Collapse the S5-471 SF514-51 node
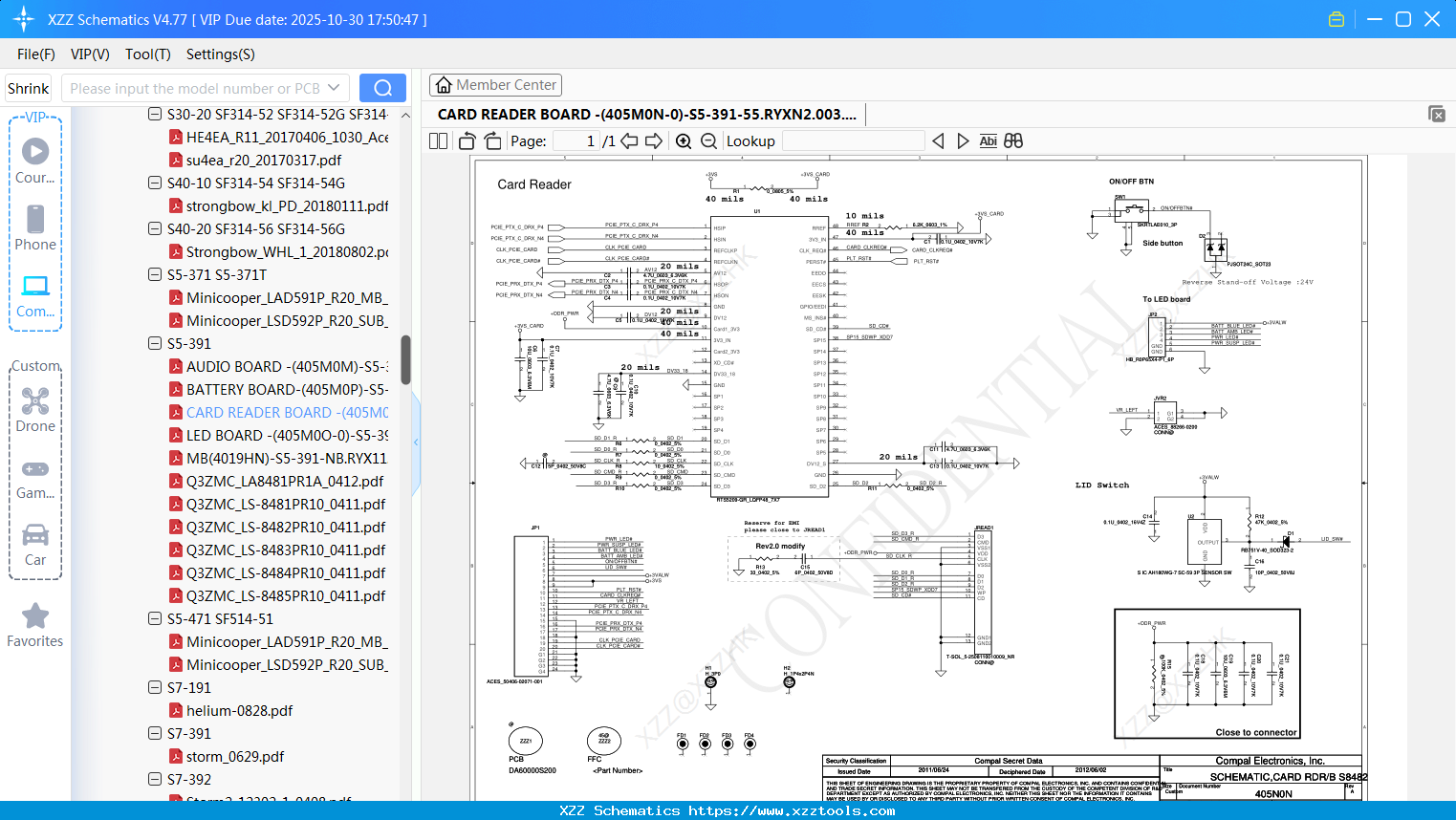The image size is (1456, 820). point(155,619)
